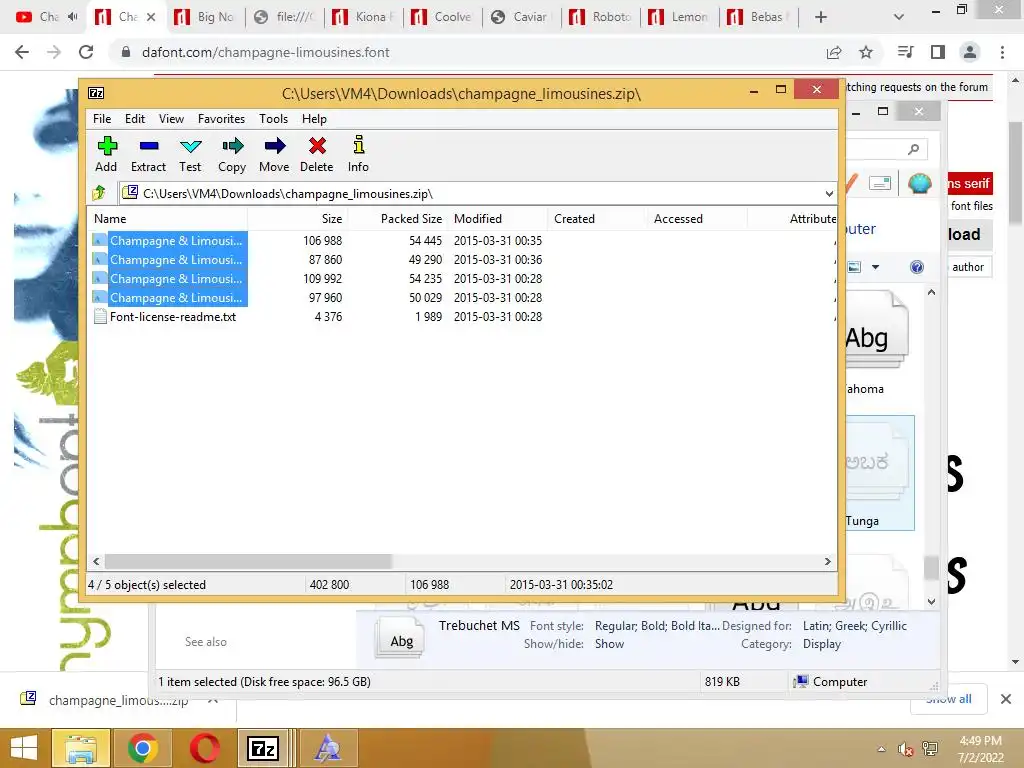Sort file list by Name column
The image size is (1024, 768).
tap(167, 219)
